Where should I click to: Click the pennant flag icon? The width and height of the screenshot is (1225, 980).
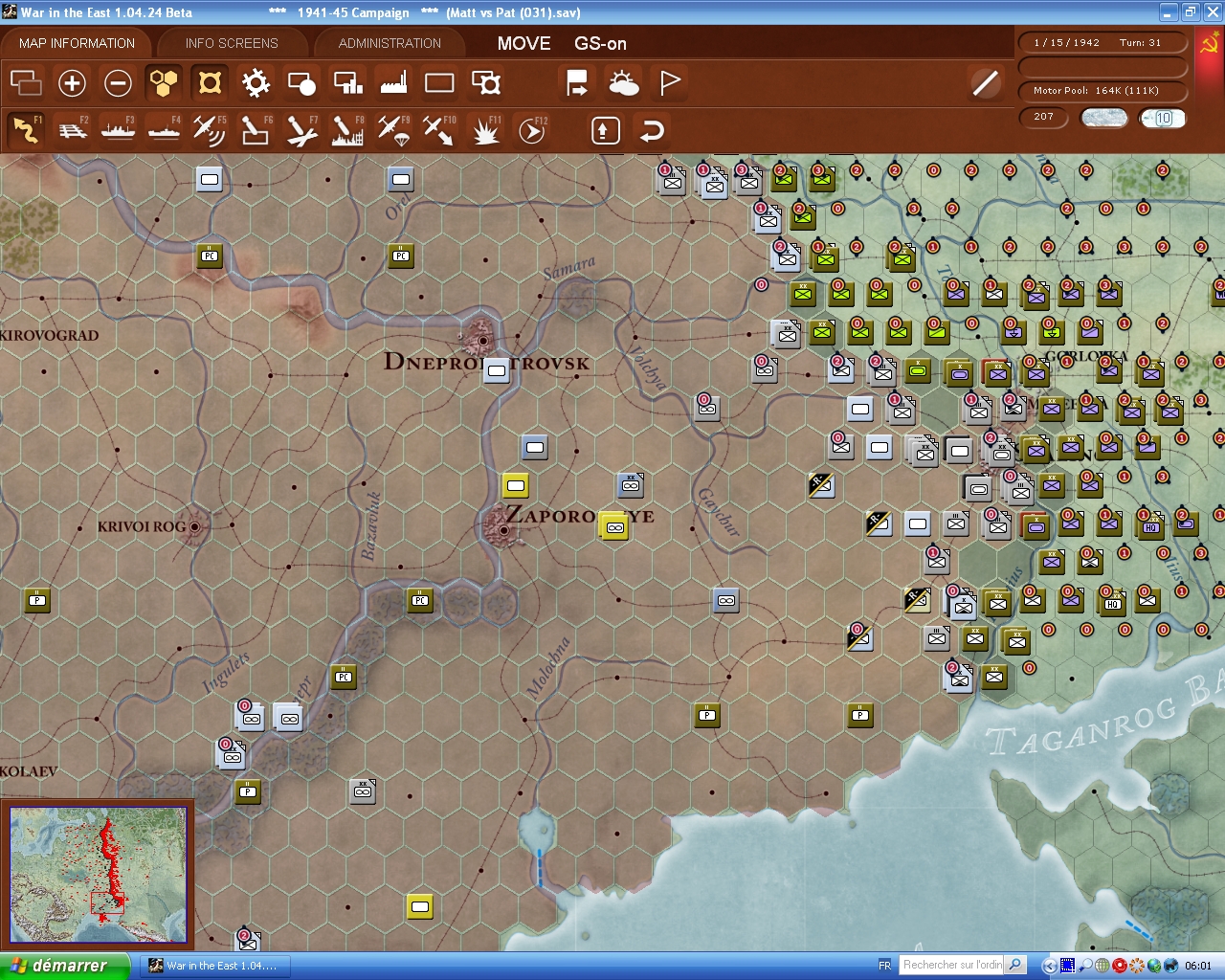point(670,83)
